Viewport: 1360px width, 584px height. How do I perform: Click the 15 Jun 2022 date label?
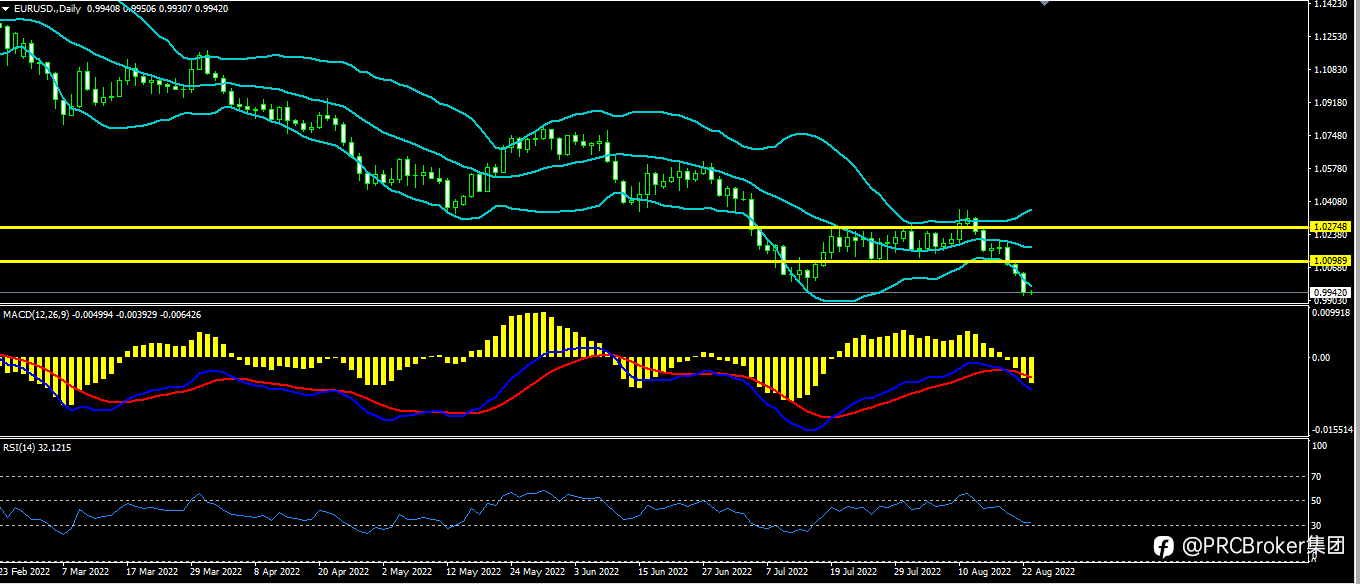tap(663, 573)
